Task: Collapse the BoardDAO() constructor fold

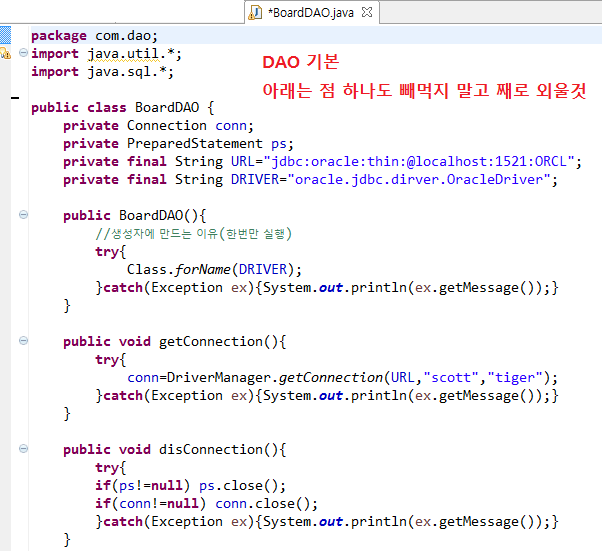Action: (x=23, y=216)
